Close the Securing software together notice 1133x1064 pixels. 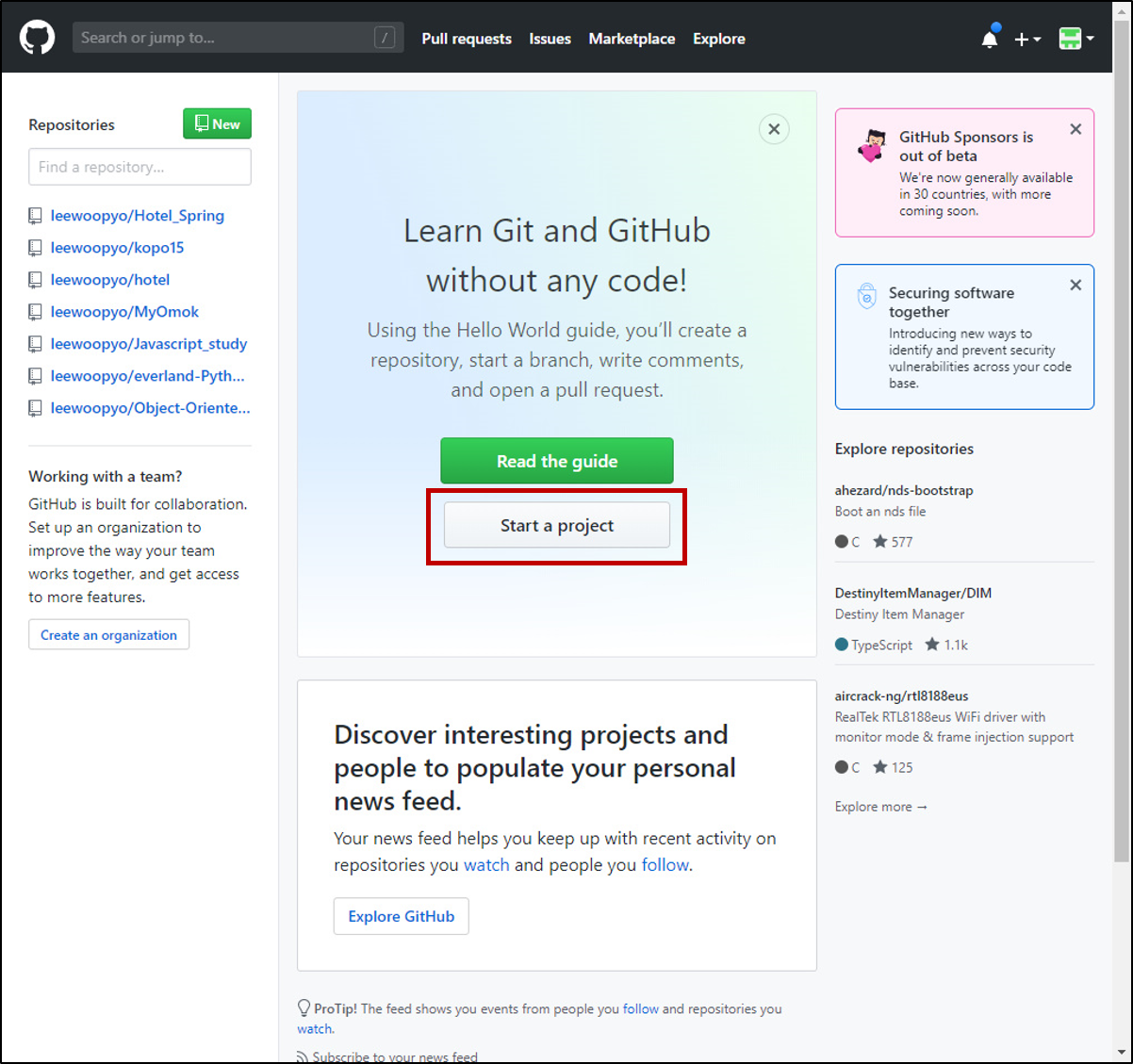[x=1076, y=285]
